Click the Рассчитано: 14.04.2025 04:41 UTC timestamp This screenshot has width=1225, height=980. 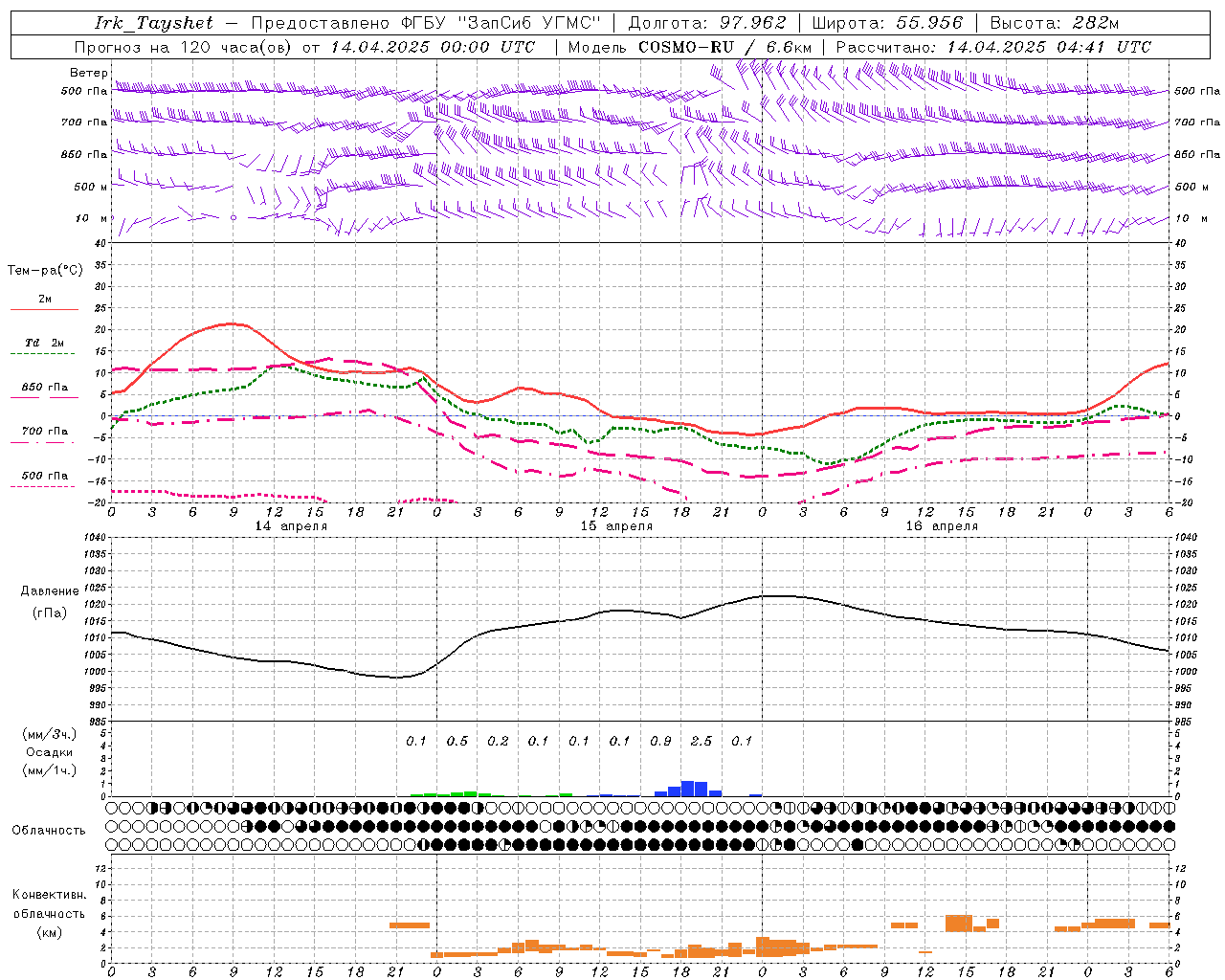(x=993, y=47)
